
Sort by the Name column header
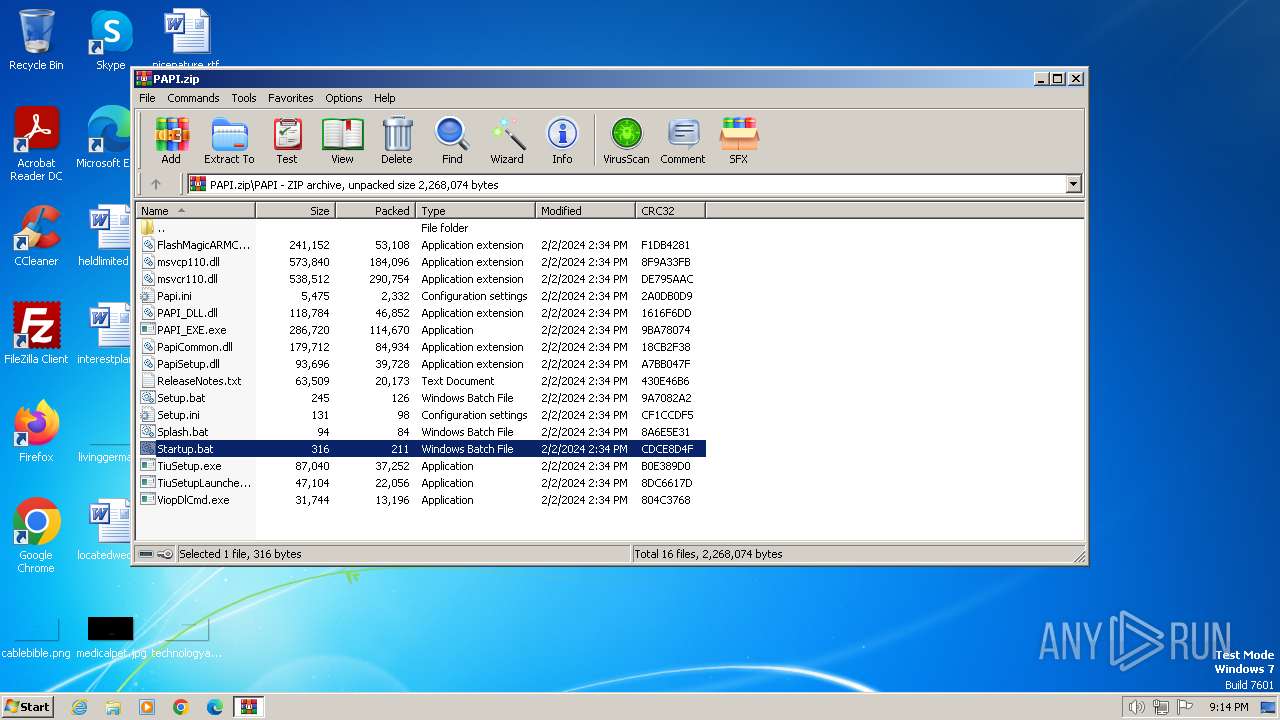196,211
